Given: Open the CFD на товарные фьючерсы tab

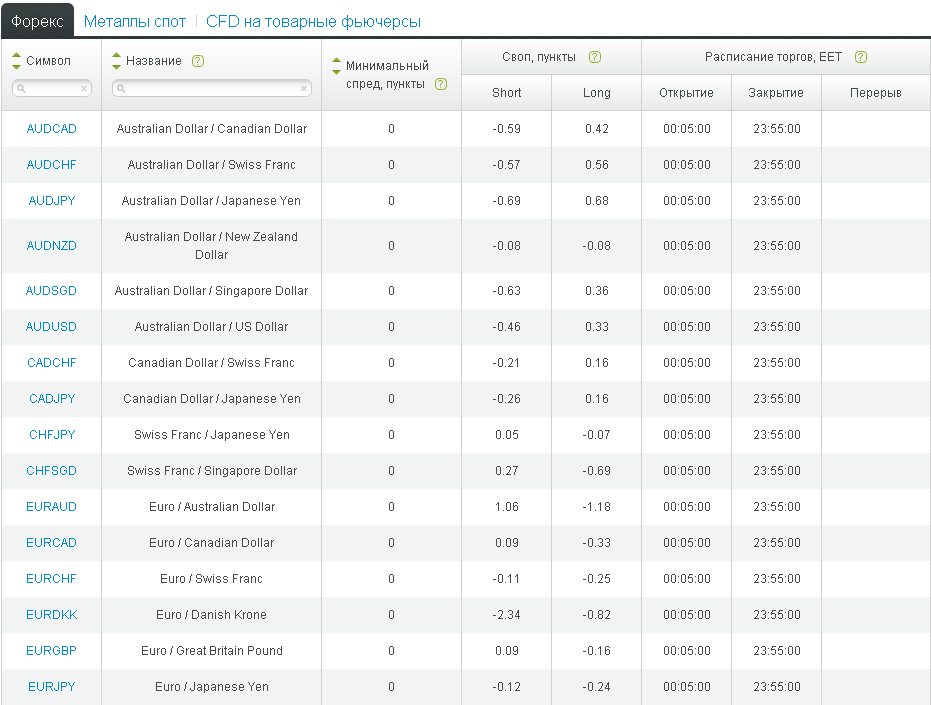Looking at the screenshot, I should 313,21.
